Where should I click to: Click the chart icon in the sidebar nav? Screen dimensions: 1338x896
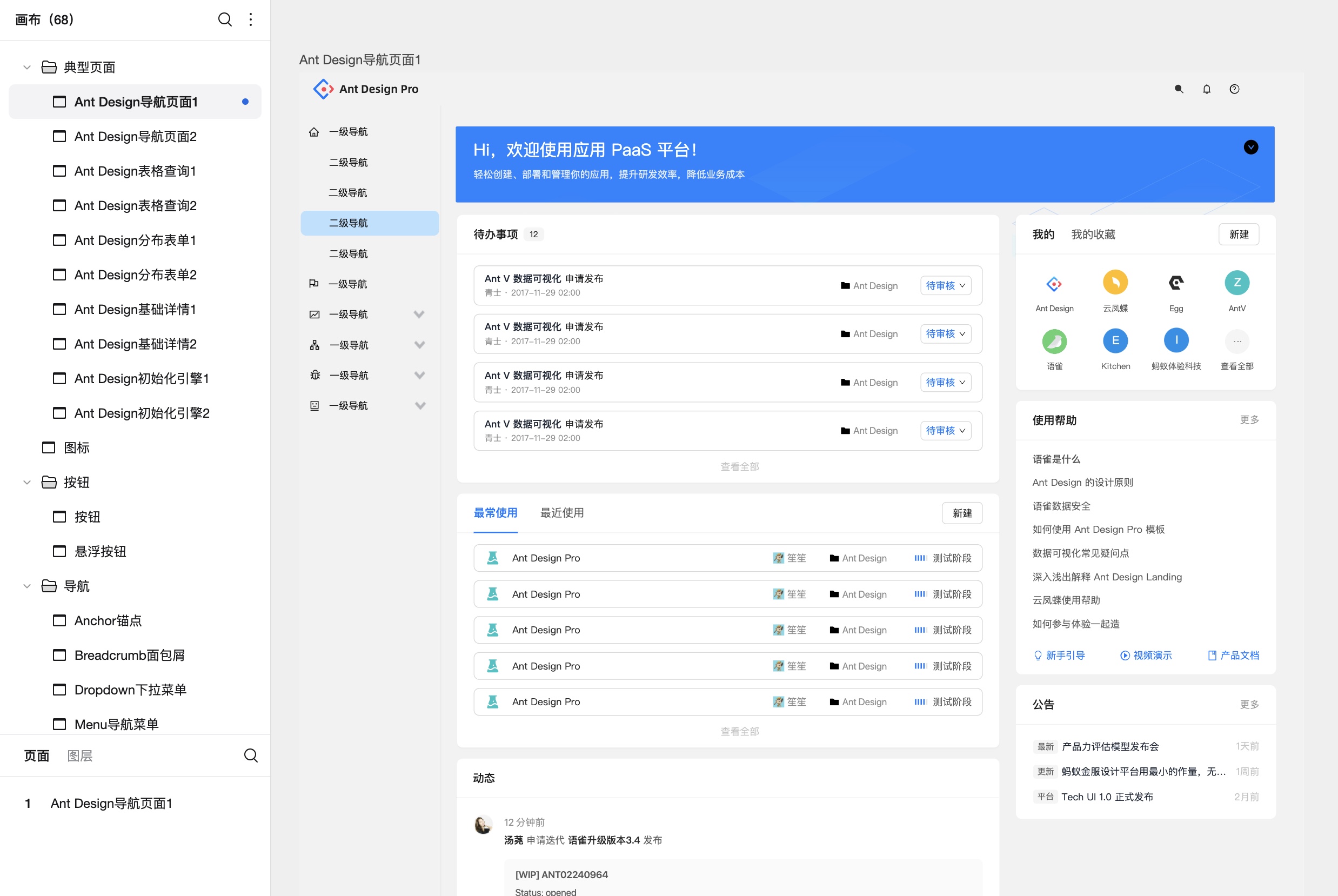point(314,315)
